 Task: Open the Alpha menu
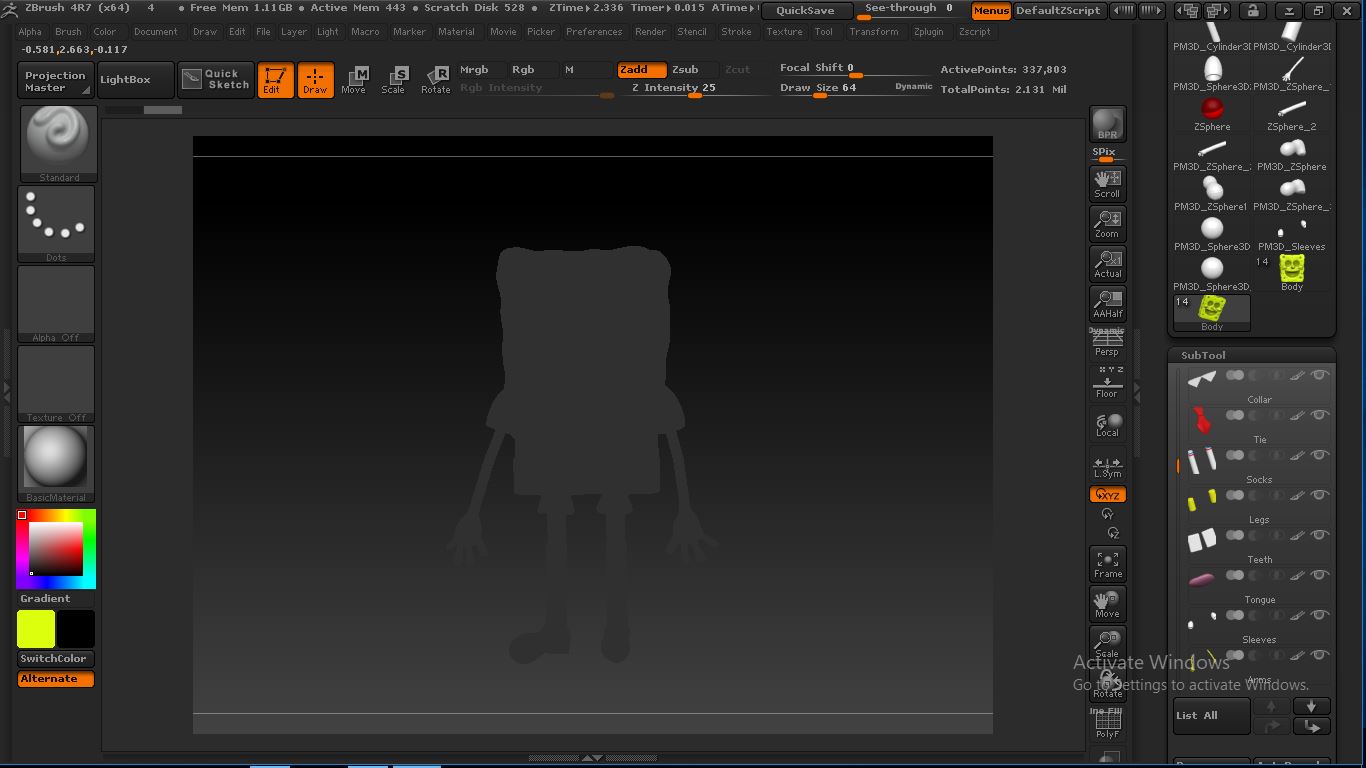pos(30,31)
